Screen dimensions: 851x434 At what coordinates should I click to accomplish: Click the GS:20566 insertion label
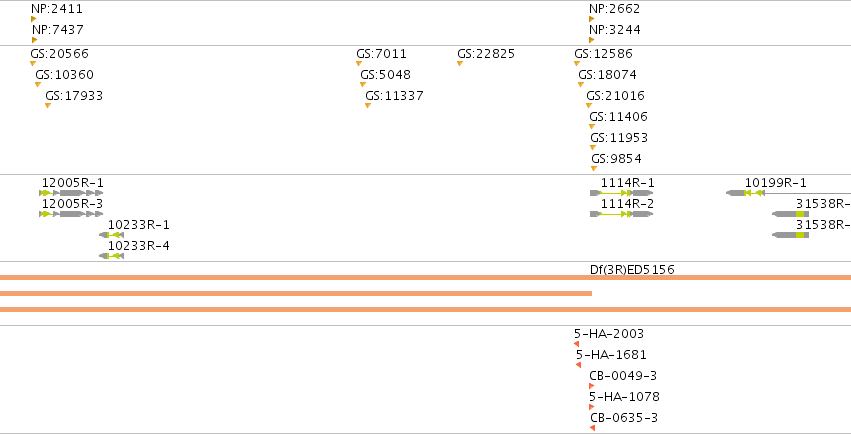click(59, 54)
